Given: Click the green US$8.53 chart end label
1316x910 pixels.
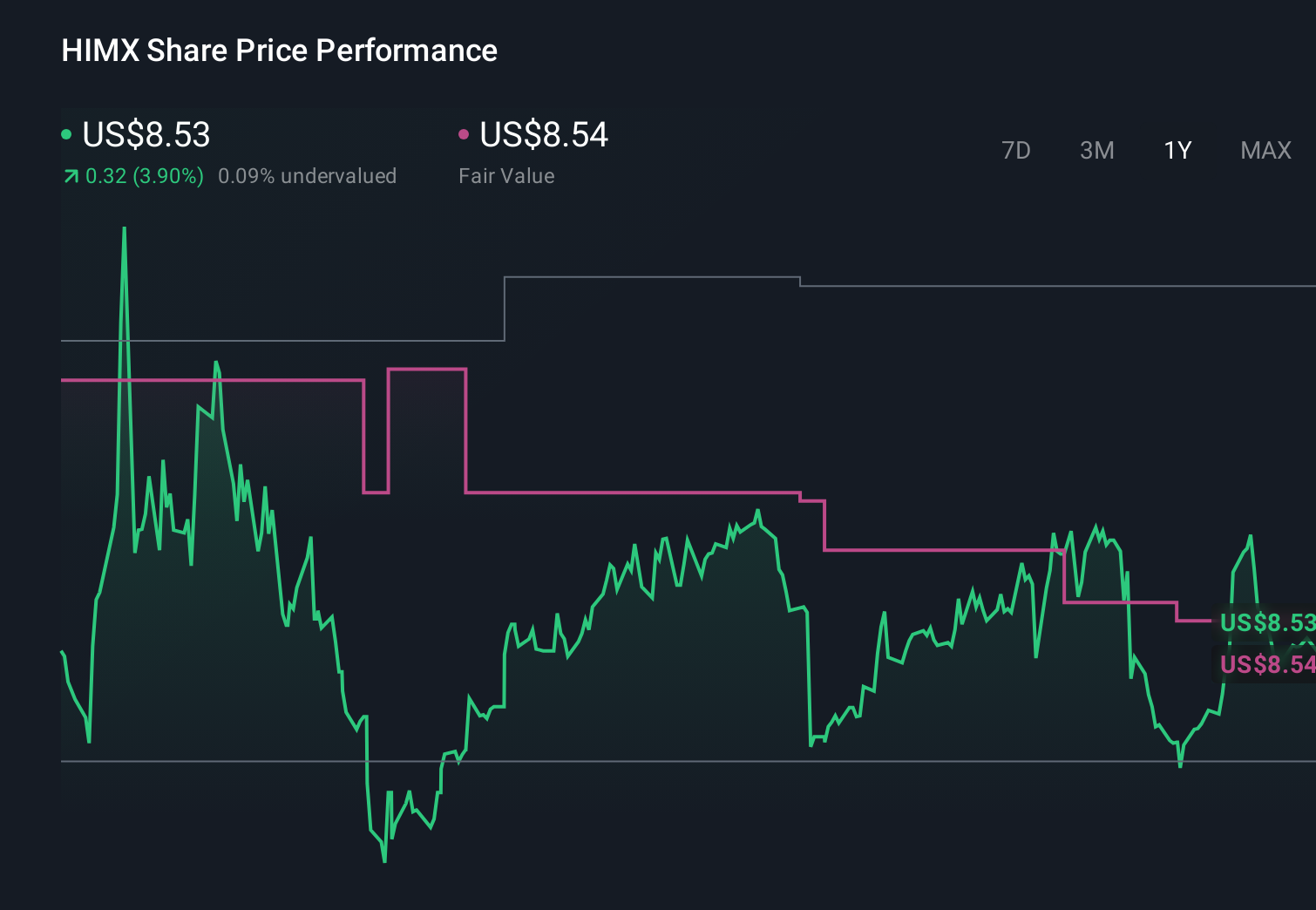Looking at the screenshot, I should (x=1266, y=622).
